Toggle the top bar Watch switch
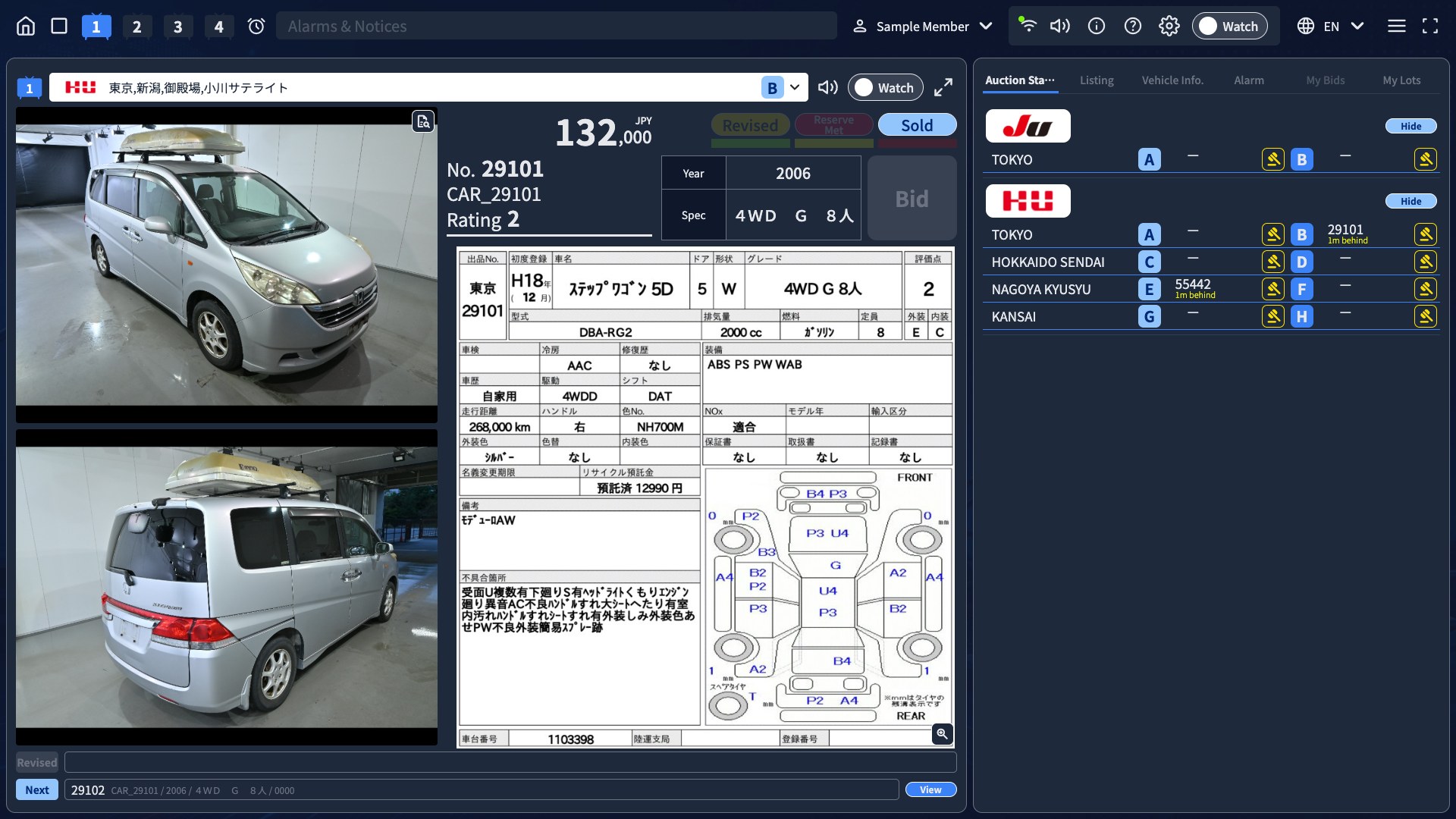Viewport: 1456px width, 819px height. pos(1230,27)
